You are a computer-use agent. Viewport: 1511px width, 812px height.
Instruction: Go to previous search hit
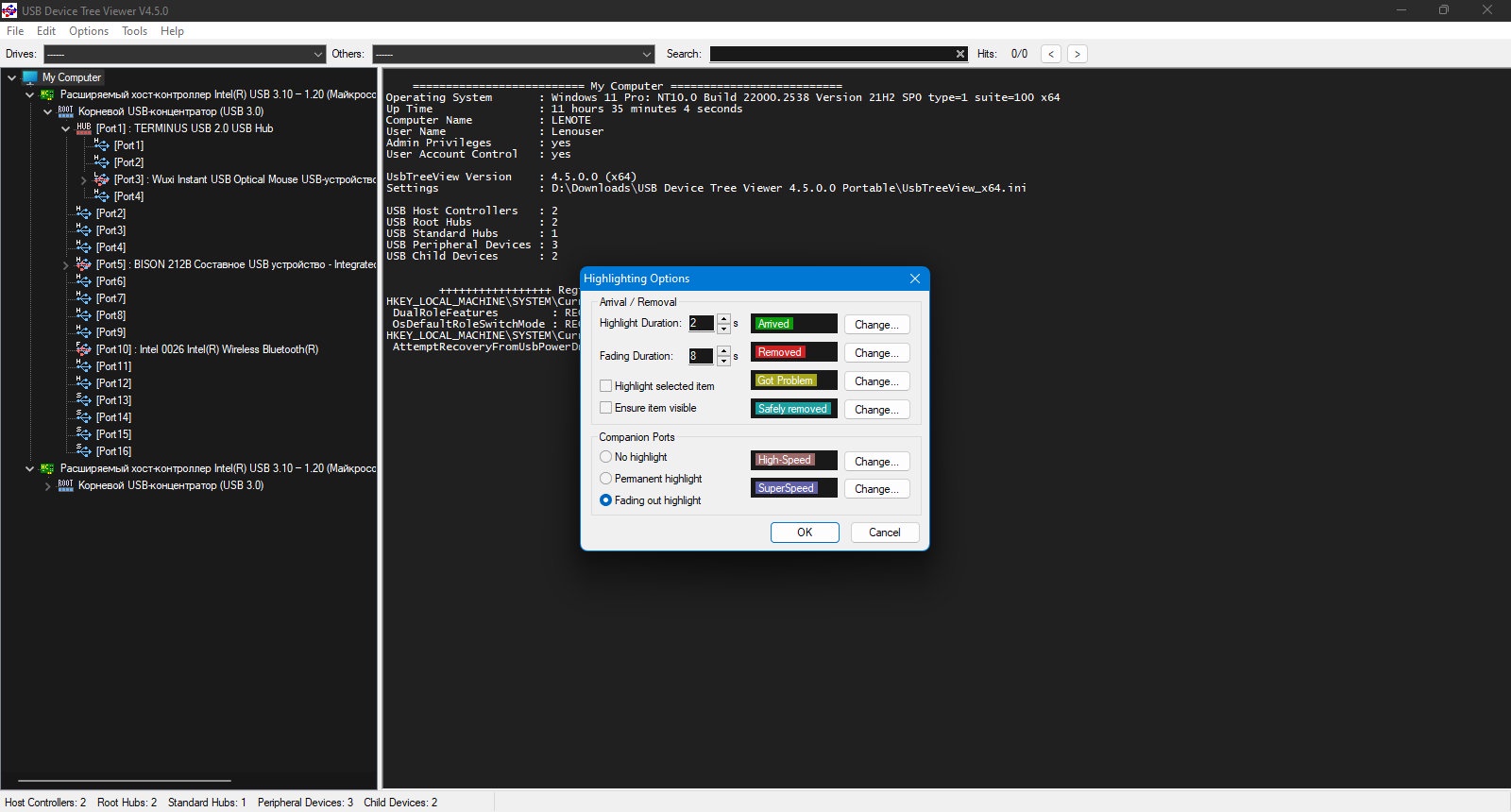pos(1051,54)
